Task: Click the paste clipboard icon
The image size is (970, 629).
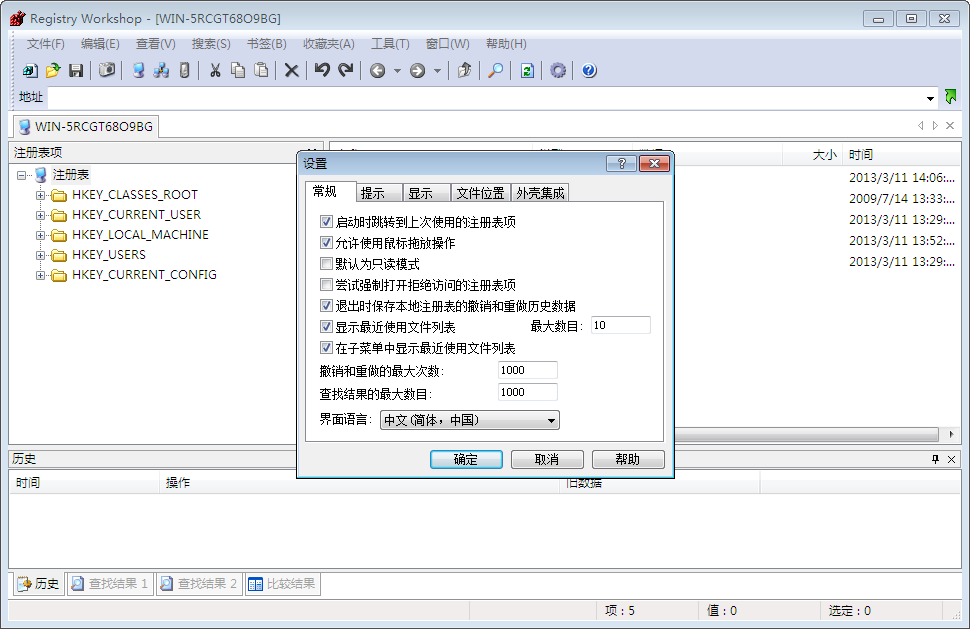Action: pyautogui.click(x=262, y=71)
